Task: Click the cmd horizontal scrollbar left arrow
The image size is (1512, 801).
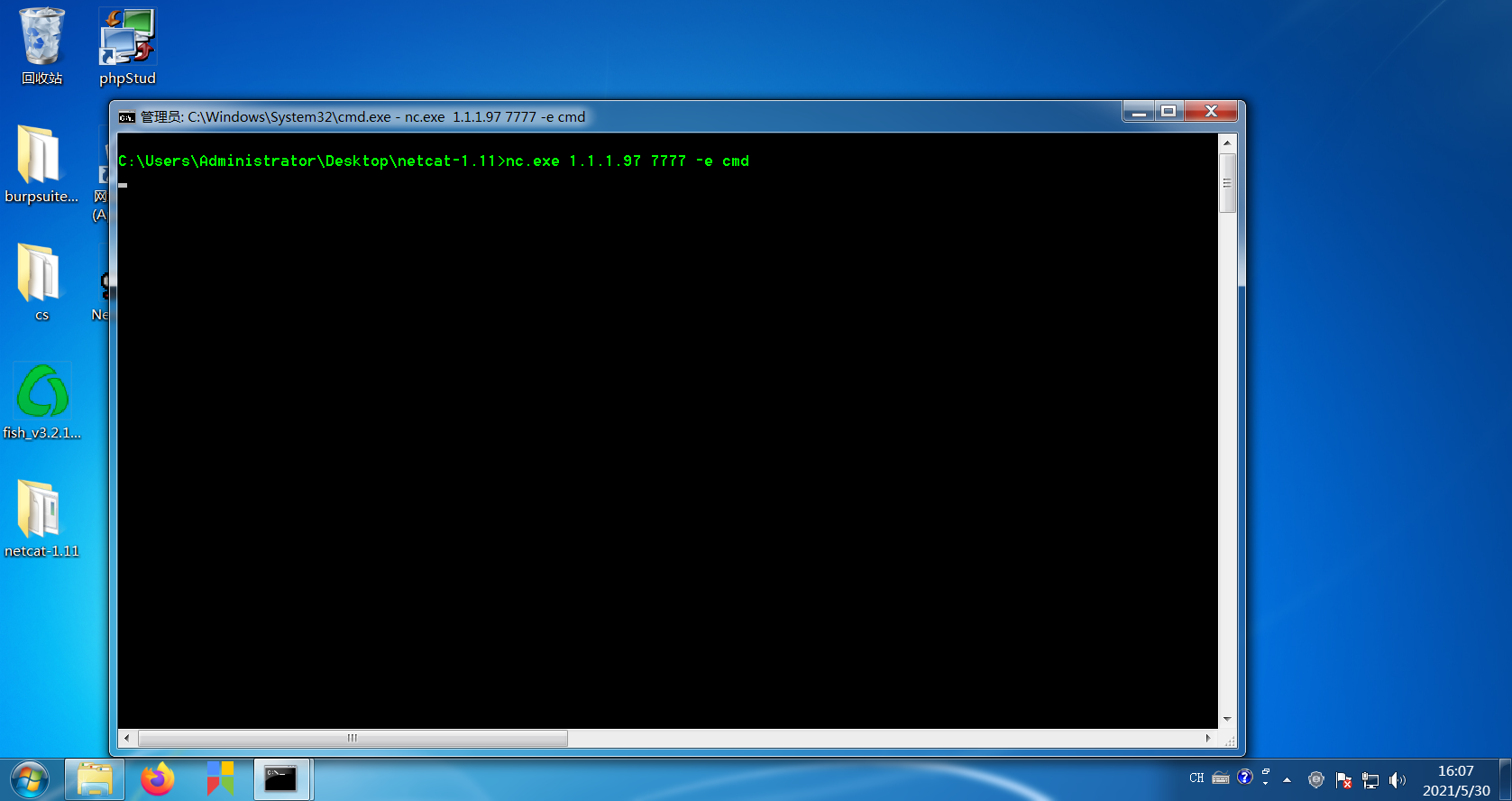Action: (x=126, y=738)
